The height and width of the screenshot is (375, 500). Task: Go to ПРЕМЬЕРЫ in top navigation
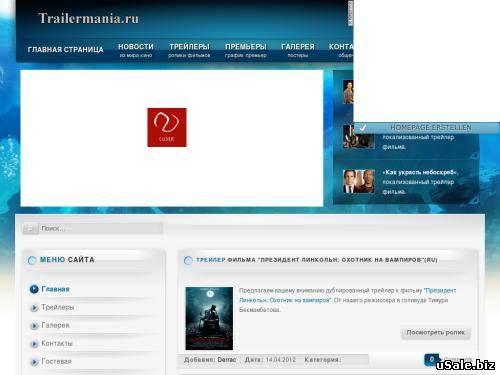pos(246,50)
